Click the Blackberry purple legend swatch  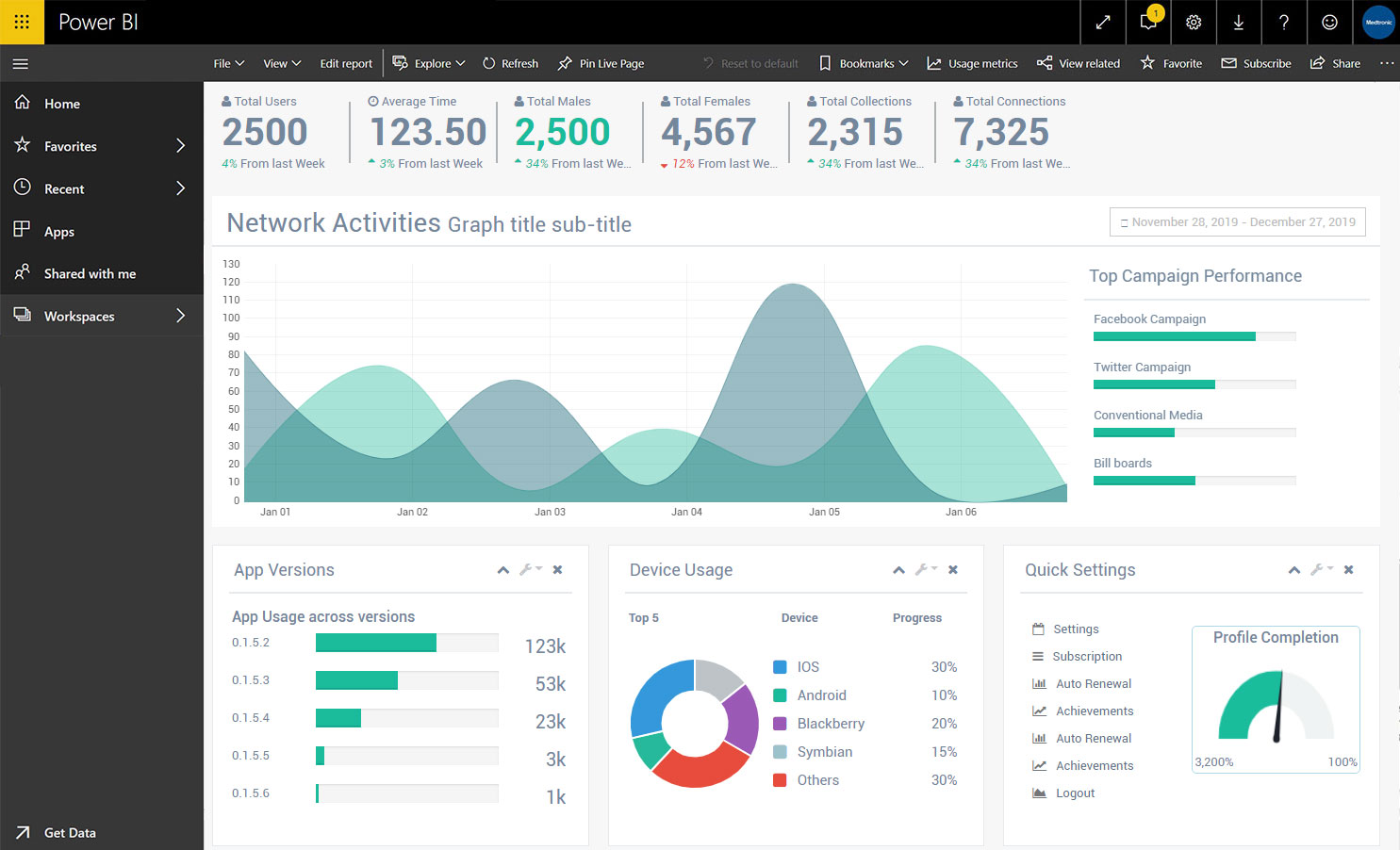pos(780,723)
